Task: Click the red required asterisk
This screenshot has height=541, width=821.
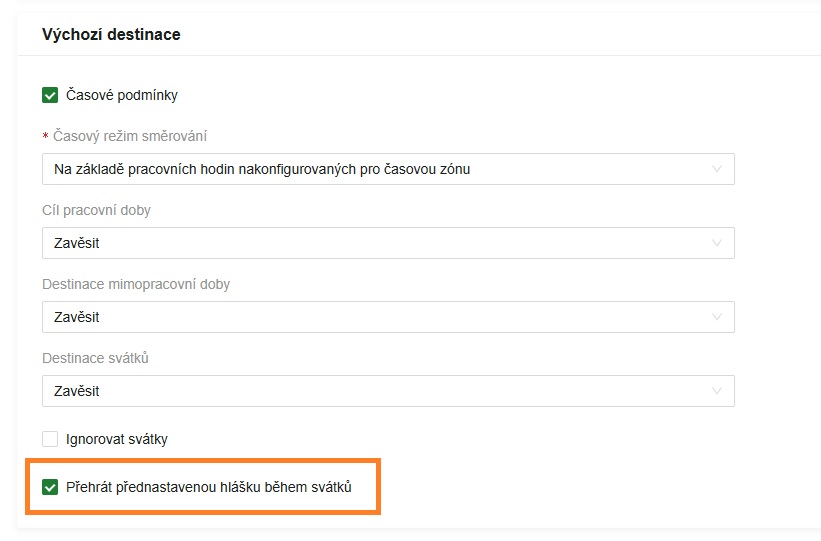Action: pyautogui.click(x=45, y=137)
